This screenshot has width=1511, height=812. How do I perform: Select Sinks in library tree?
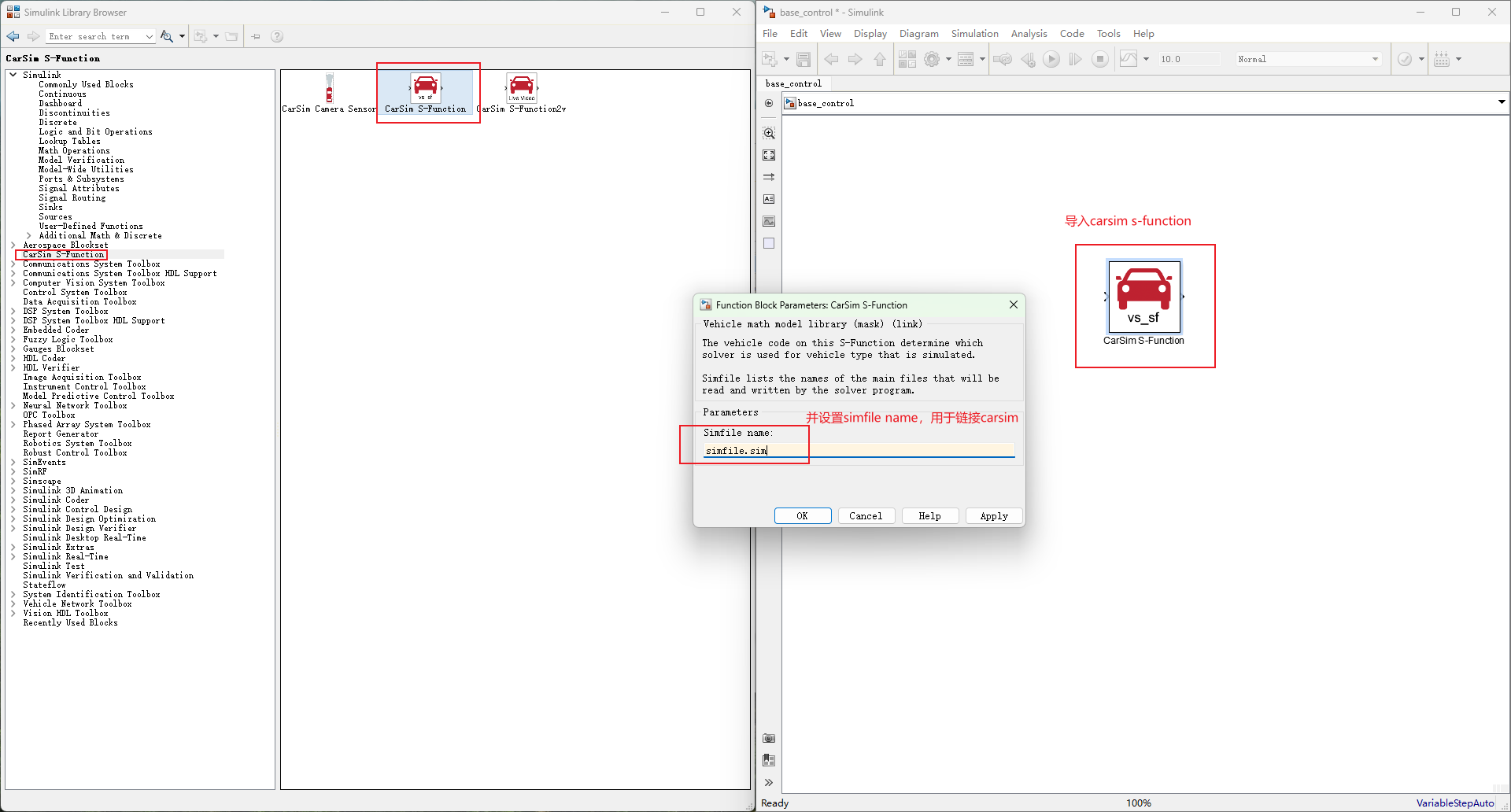50,207
